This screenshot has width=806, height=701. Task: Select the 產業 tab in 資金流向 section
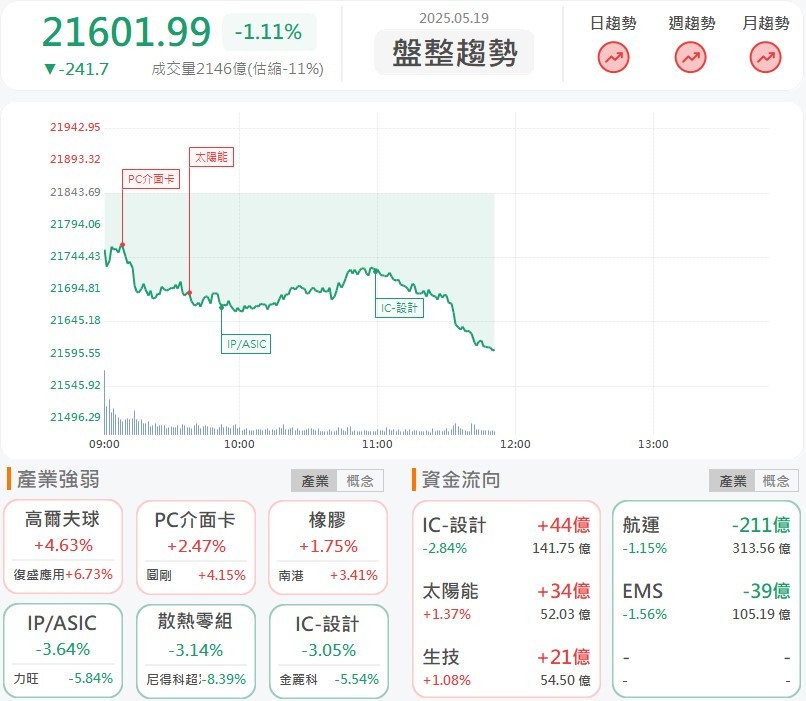(x=732, y=481)
